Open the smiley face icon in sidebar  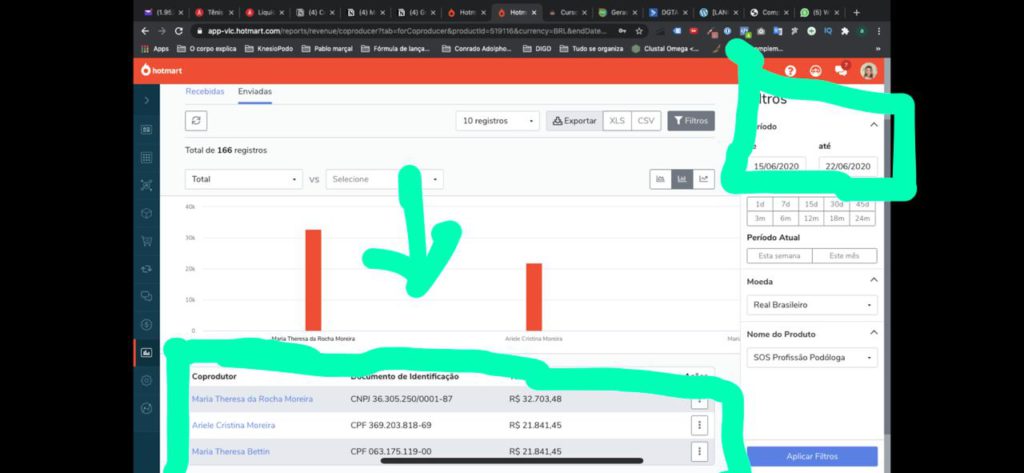click(x=146, y=408)
